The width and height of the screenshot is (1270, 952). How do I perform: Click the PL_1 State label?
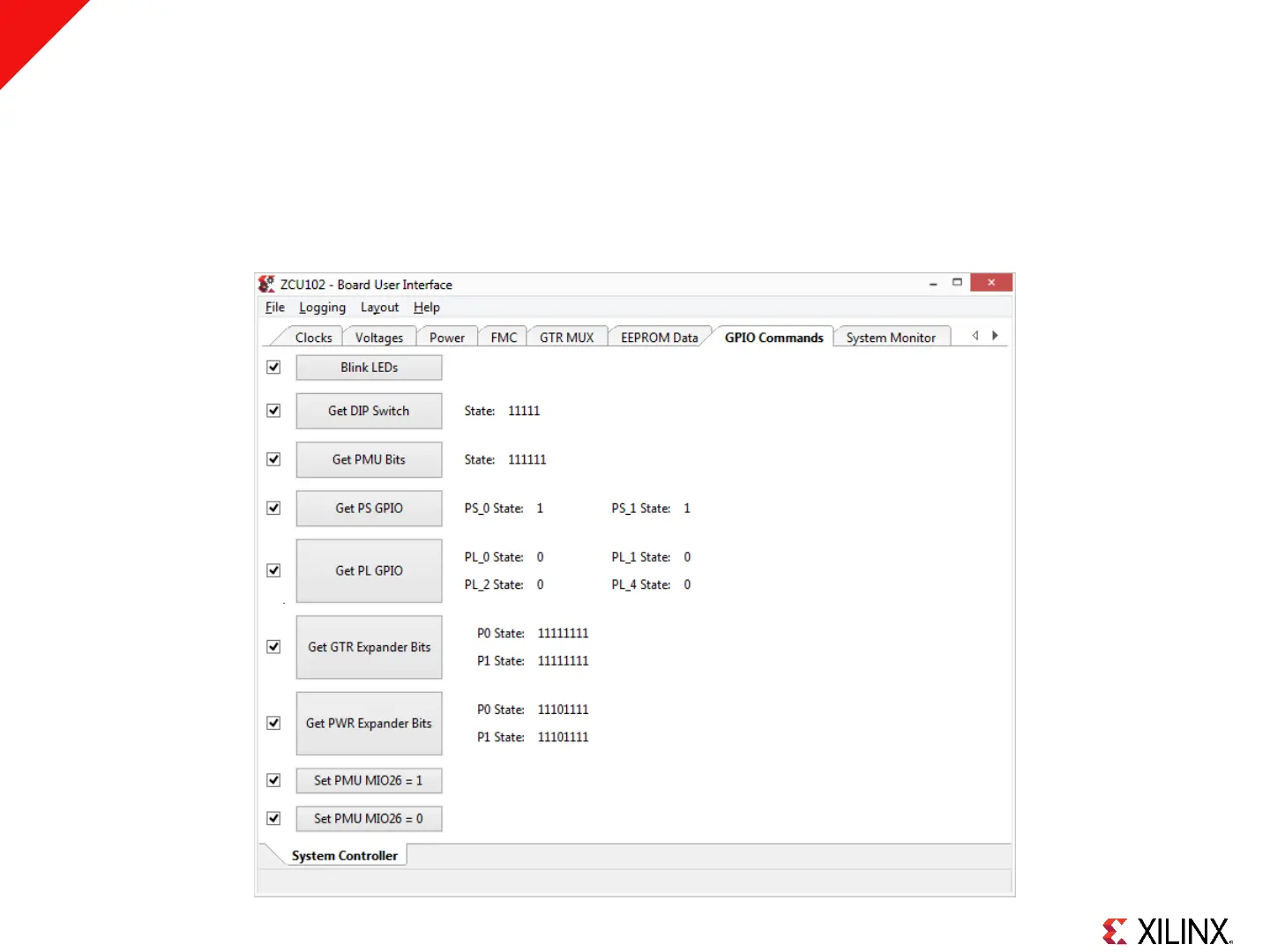(x=641, y=557)
